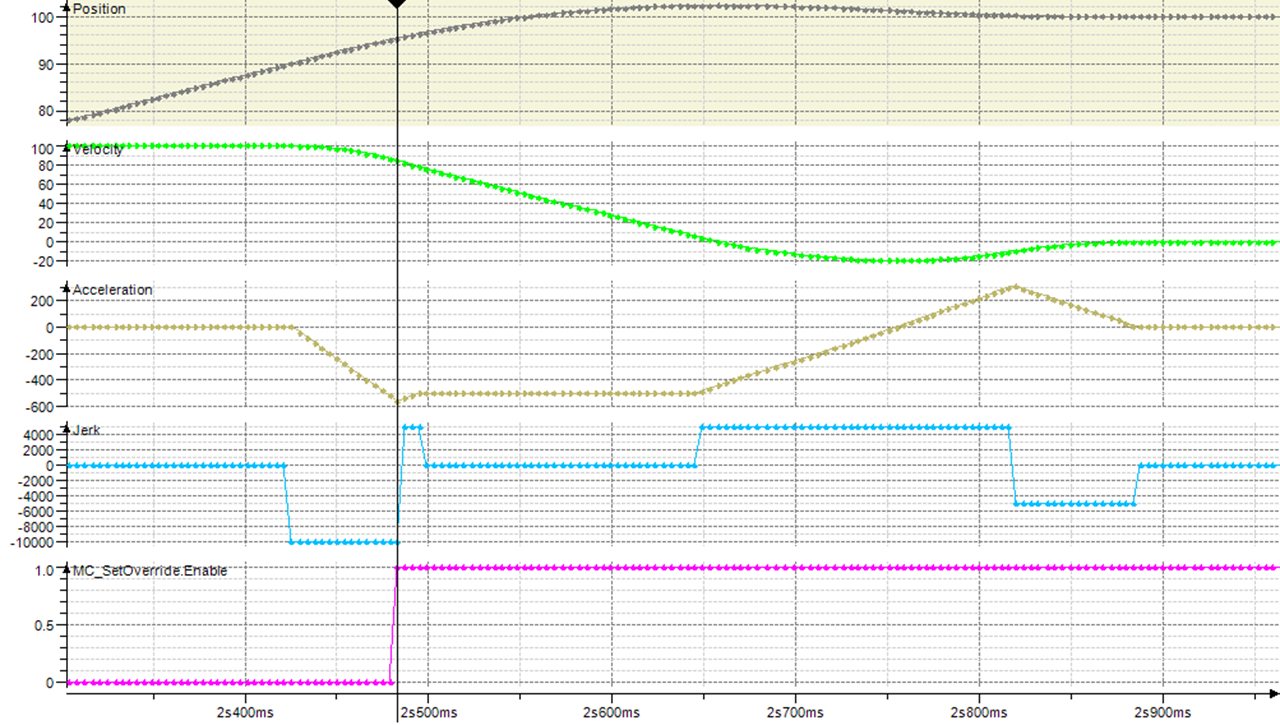Click the 2s800ms time axis label
Screen dimensions: 1280x725
click(x=978, y=712)
